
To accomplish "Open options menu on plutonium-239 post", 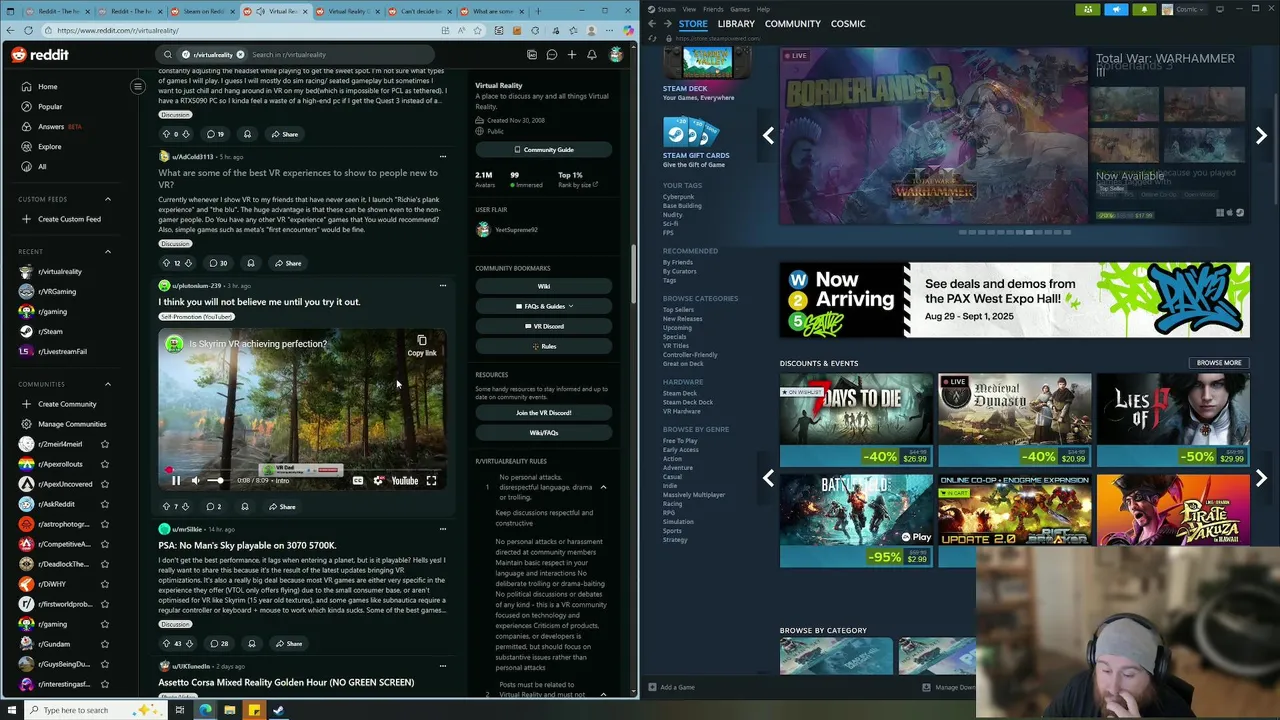I will (x=443, y=286).
